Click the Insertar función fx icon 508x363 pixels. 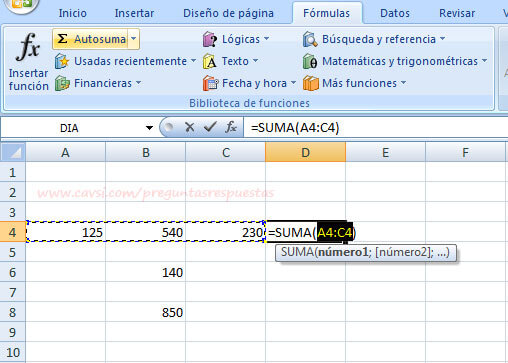(28, 47)
